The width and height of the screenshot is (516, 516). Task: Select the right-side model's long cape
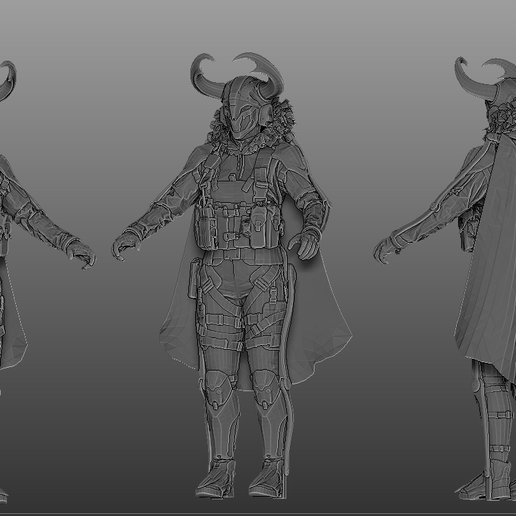click(x=487, y=267)
